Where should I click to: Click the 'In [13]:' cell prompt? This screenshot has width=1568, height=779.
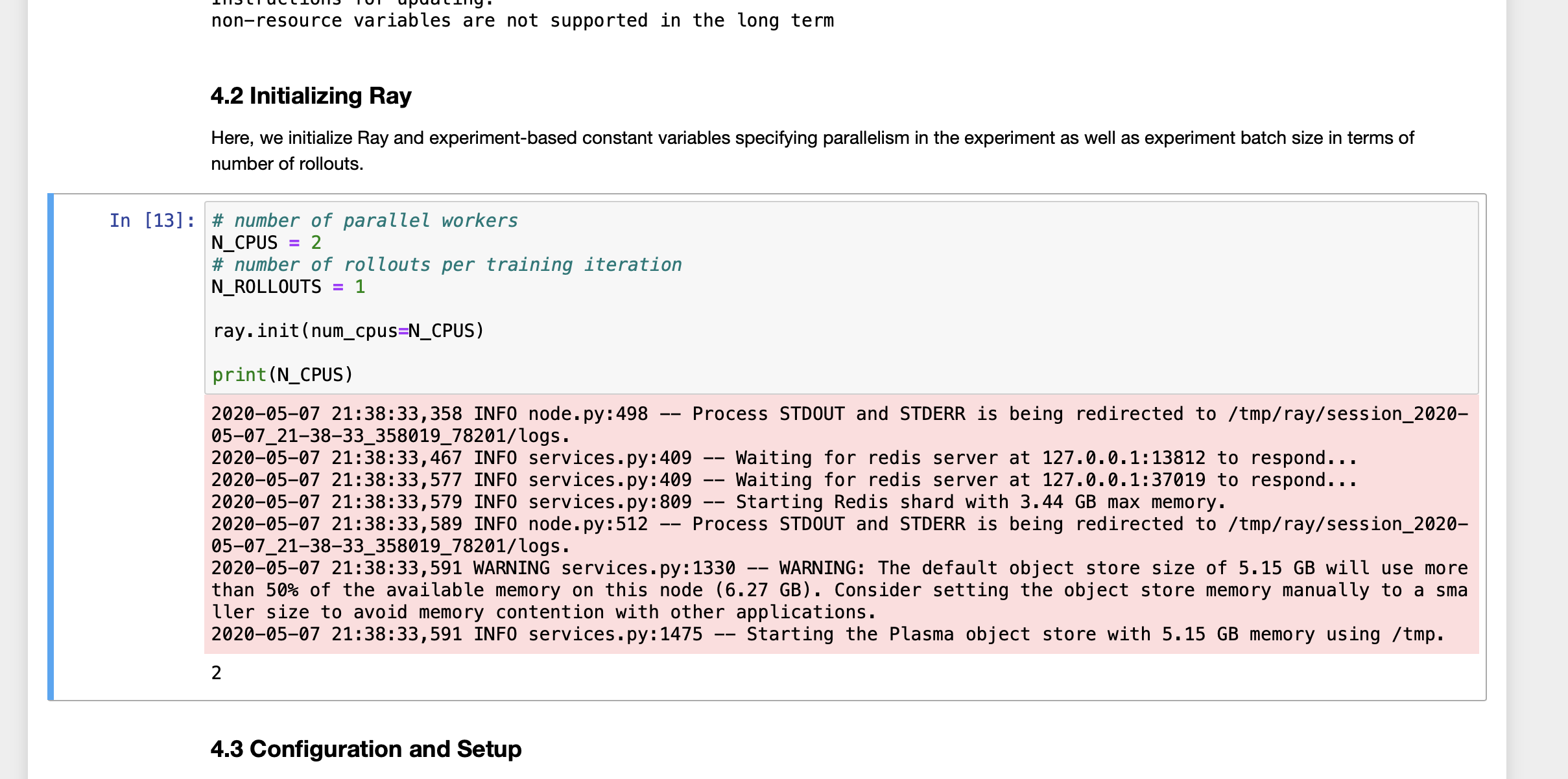152,221
